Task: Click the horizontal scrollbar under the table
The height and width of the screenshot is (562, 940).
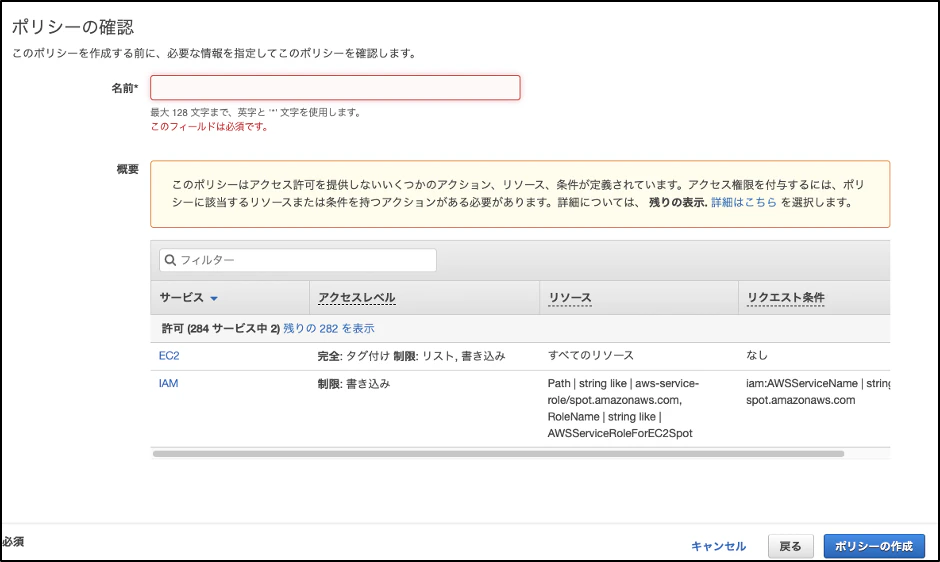Action: 498,454
